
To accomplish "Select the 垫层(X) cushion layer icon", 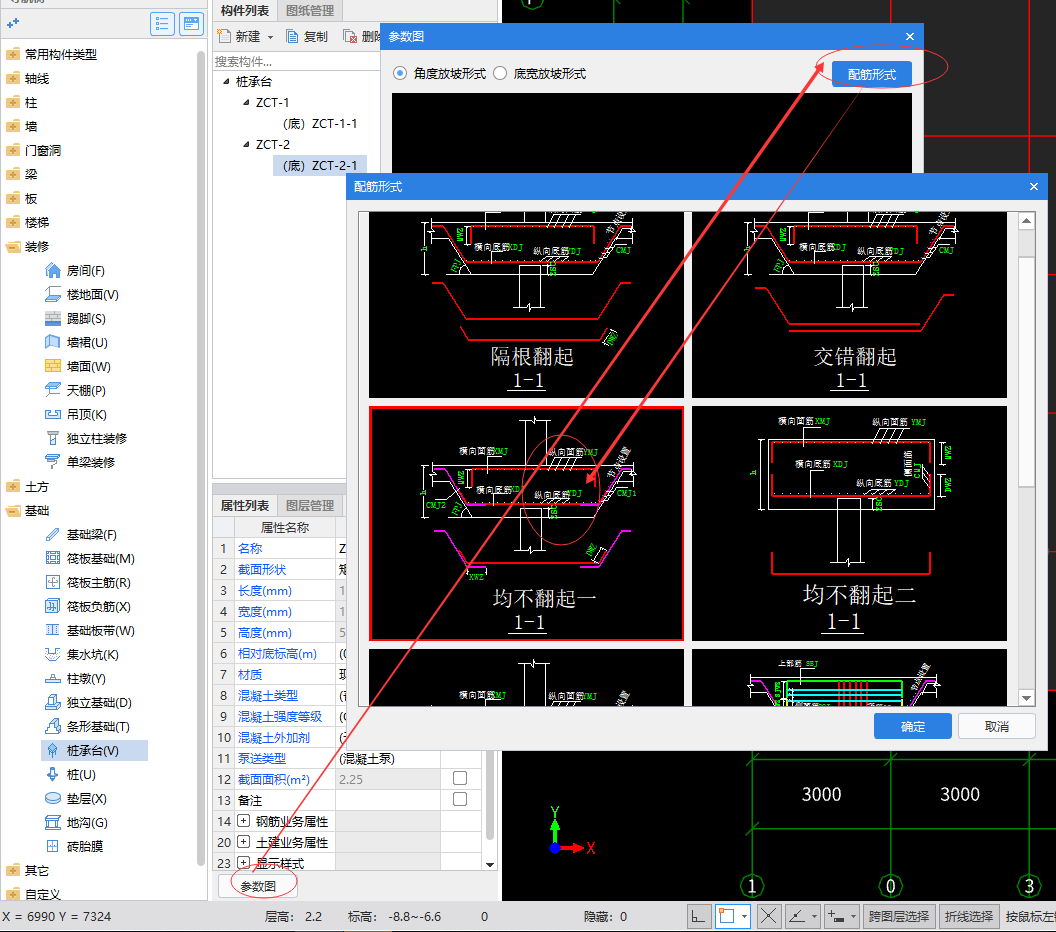I will (53, 799).
